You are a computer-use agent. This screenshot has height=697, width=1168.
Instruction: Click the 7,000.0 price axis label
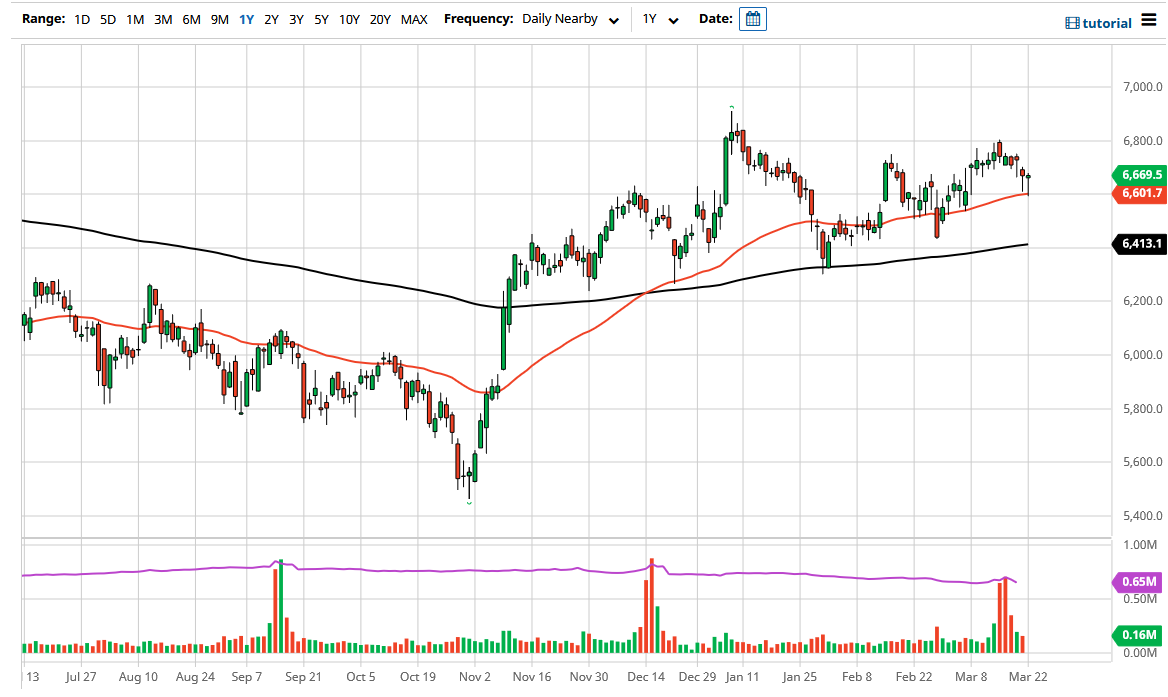coord(1143,87)
